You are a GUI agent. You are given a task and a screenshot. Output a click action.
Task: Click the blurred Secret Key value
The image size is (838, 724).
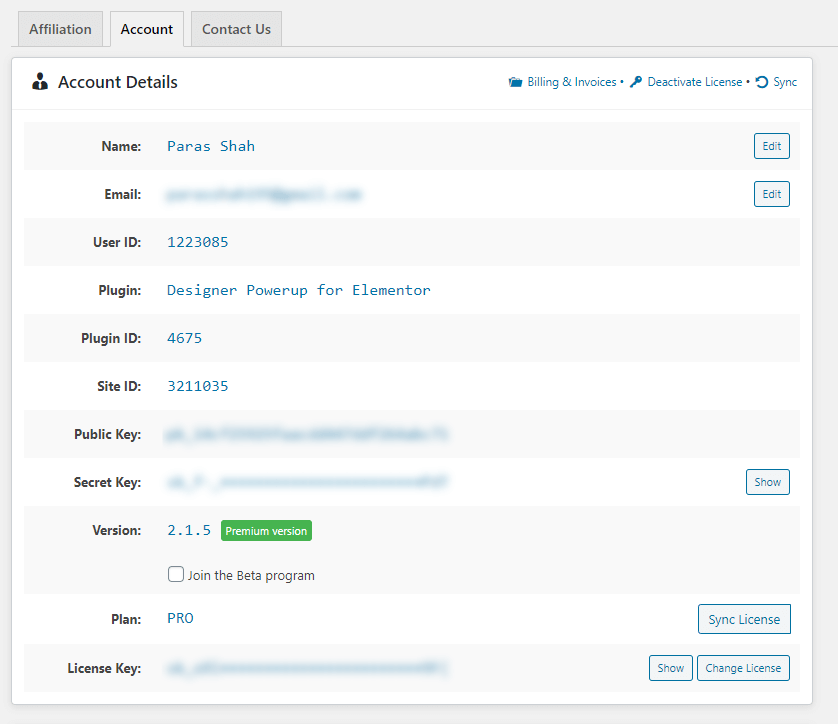tap(307, 482)
